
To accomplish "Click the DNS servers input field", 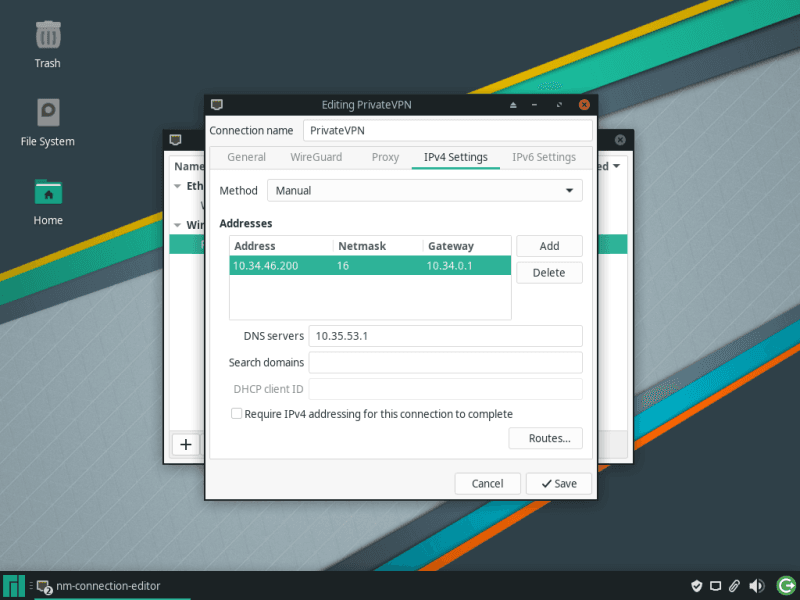I will point(445,336).
